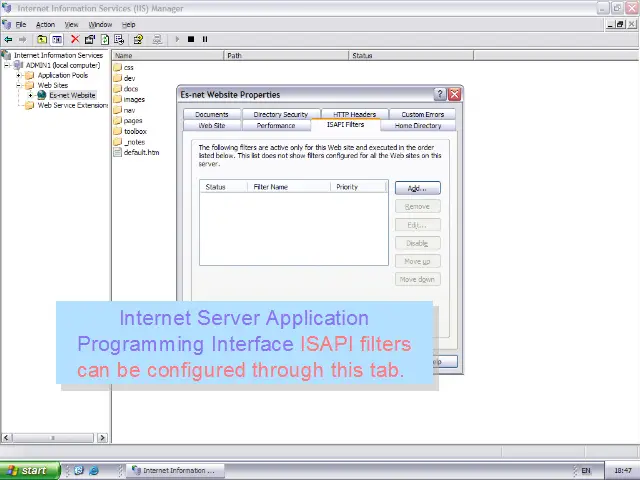This screenshot has height=480, width=640.
Task: Click the Pause item icon
Action: tap(205, 39)
